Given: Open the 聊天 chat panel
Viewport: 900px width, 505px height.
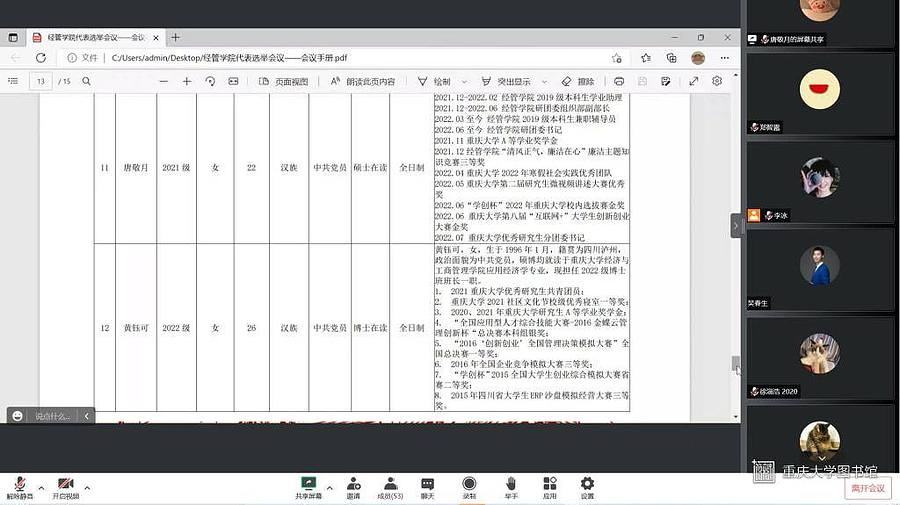Looking at the screenshot, I should (428, 488).
